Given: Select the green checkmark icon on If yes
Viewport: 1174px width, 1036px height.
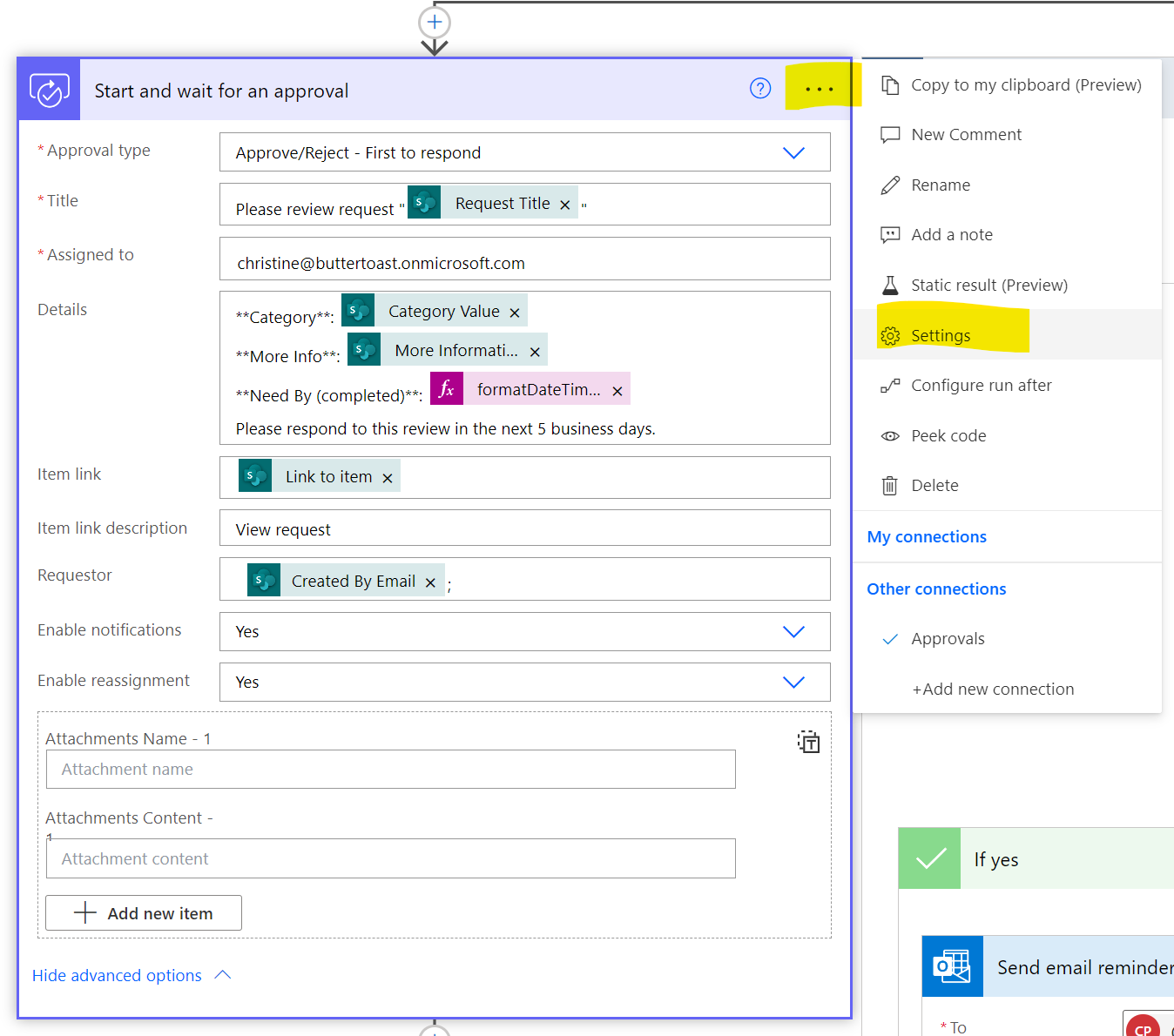Looking at the screenshot, I should [928, 858].
